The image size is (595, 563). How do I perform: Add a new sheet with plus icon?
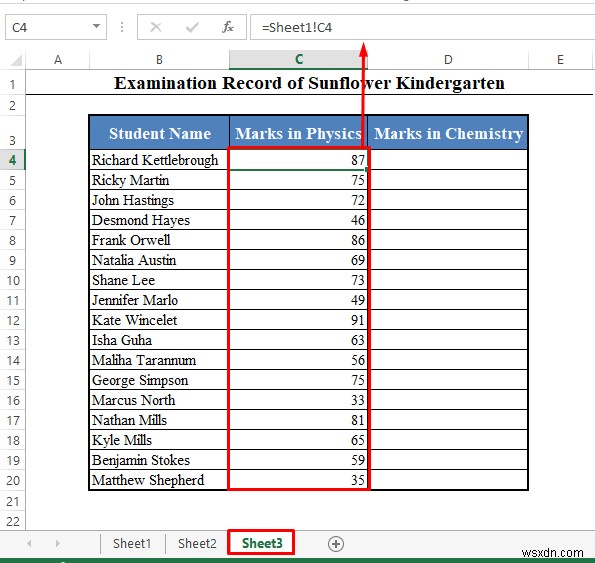tap(336, 544)
